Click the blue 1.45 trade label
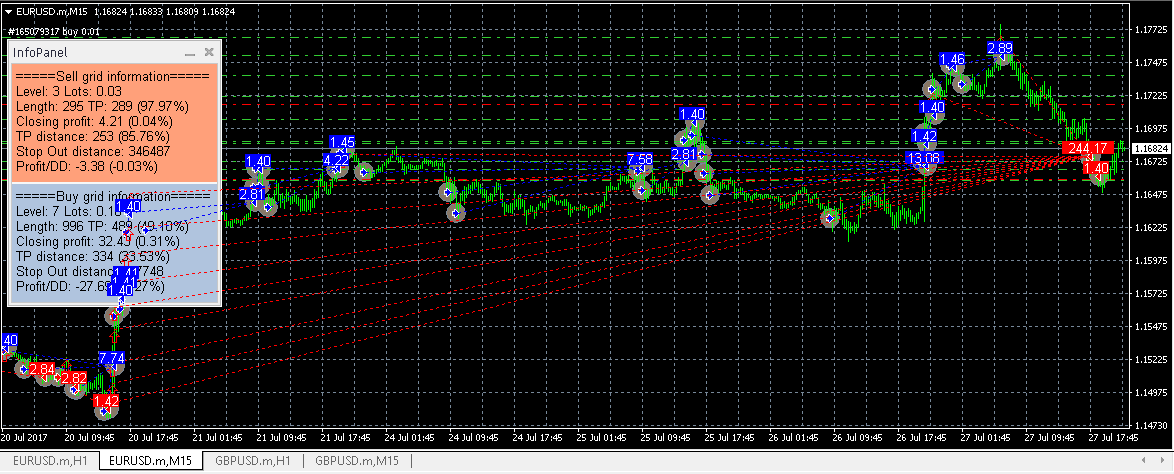1174x474 pixels. (x=341, y=142)
